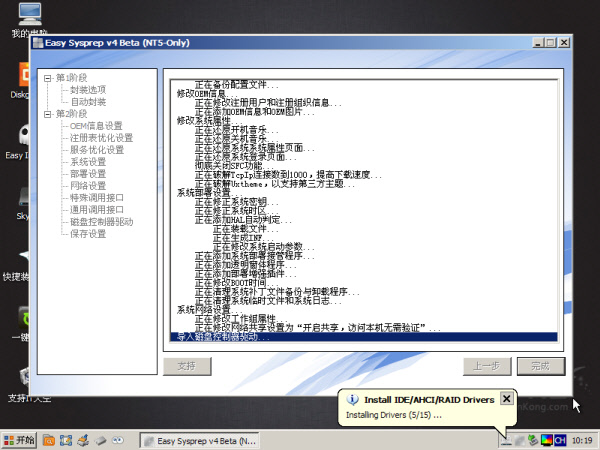Open 特殊调用接口 tree item
Viewport: 600px width, 450px height.
tap(97, 198)
